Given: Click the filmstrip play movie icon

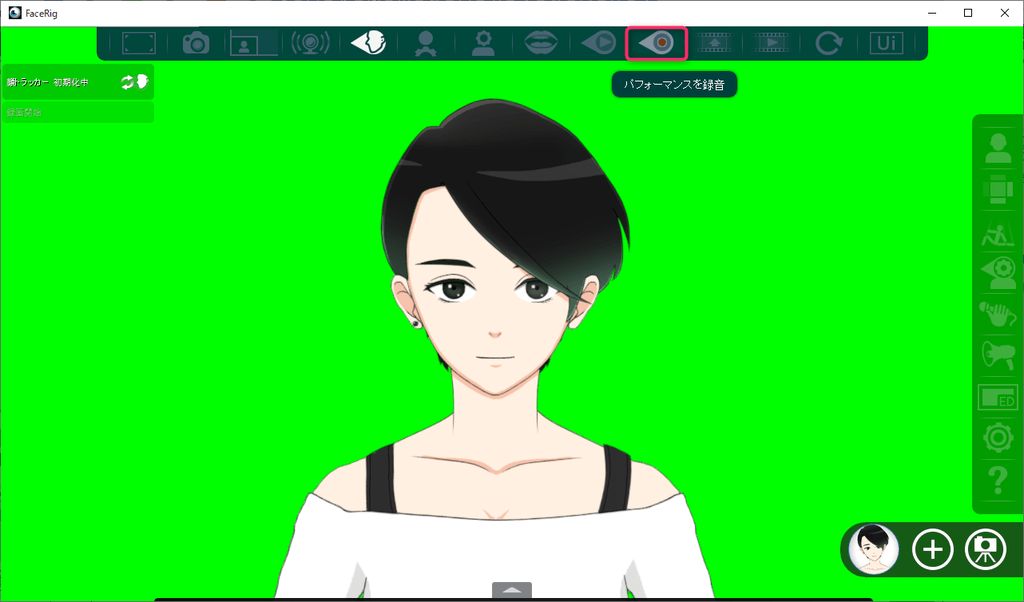Looking at the screenshot, I should coord(771,43).
